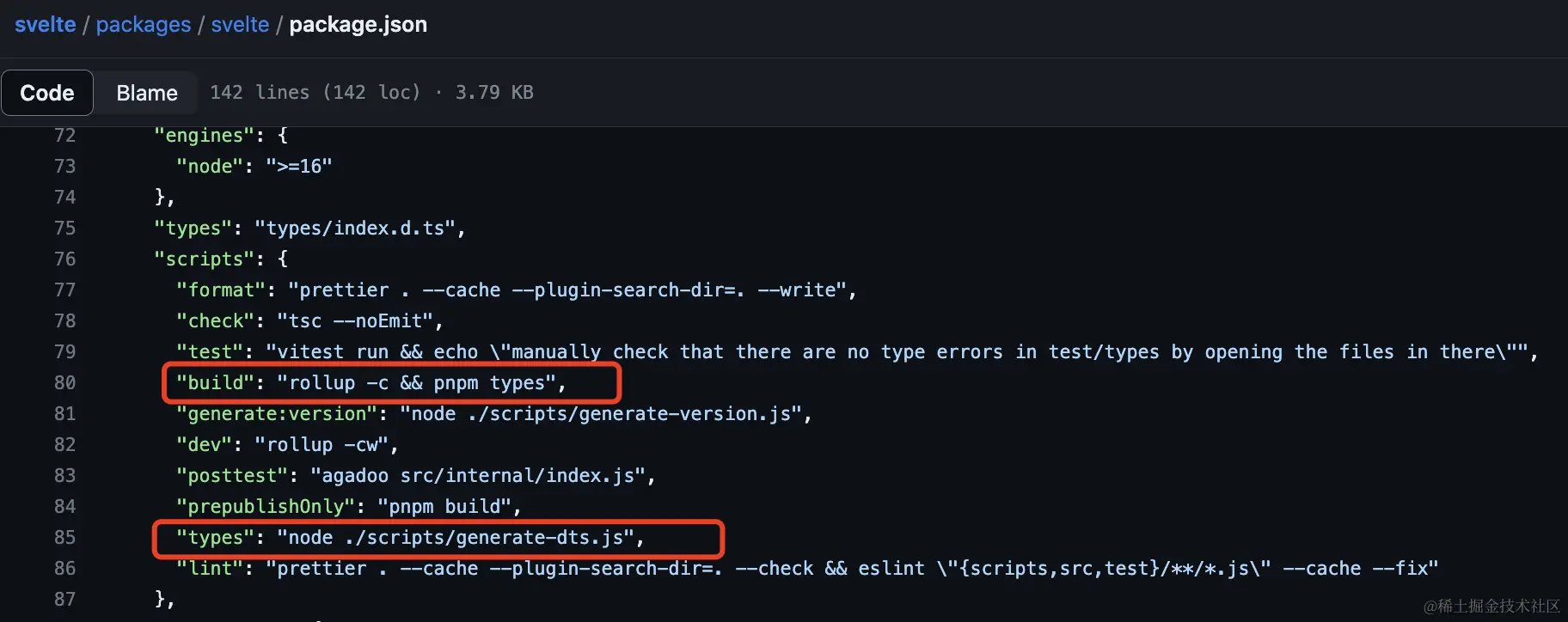Navigate to the packages folder breadcrumb
Image resolution: width=1568 pixels, height=622 pixels.
(x=144, y=25)
